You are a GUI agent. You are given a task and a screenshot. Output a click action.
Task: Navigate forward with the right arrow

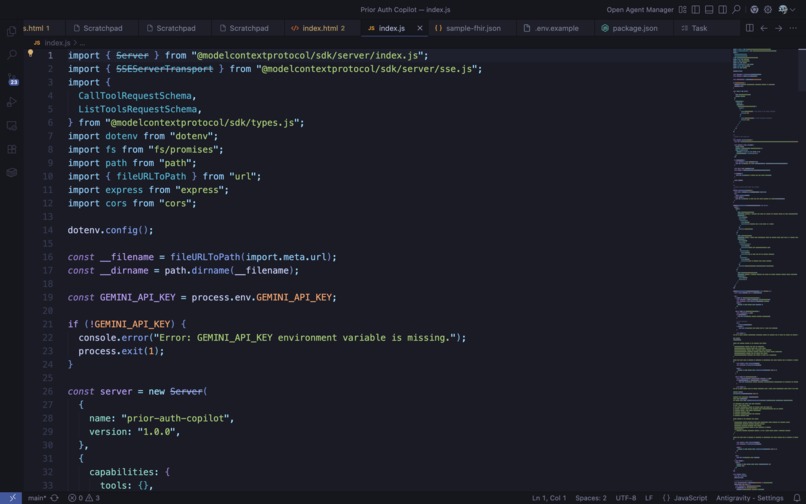[x=778, y=28]
